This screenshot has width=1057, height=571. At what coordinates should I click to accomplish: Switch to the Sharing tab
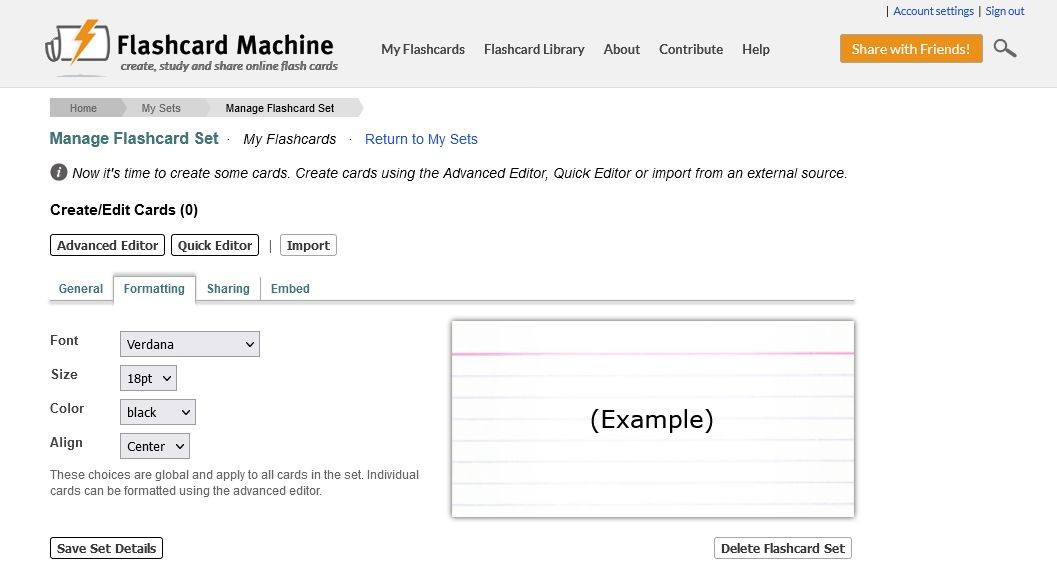228,289
